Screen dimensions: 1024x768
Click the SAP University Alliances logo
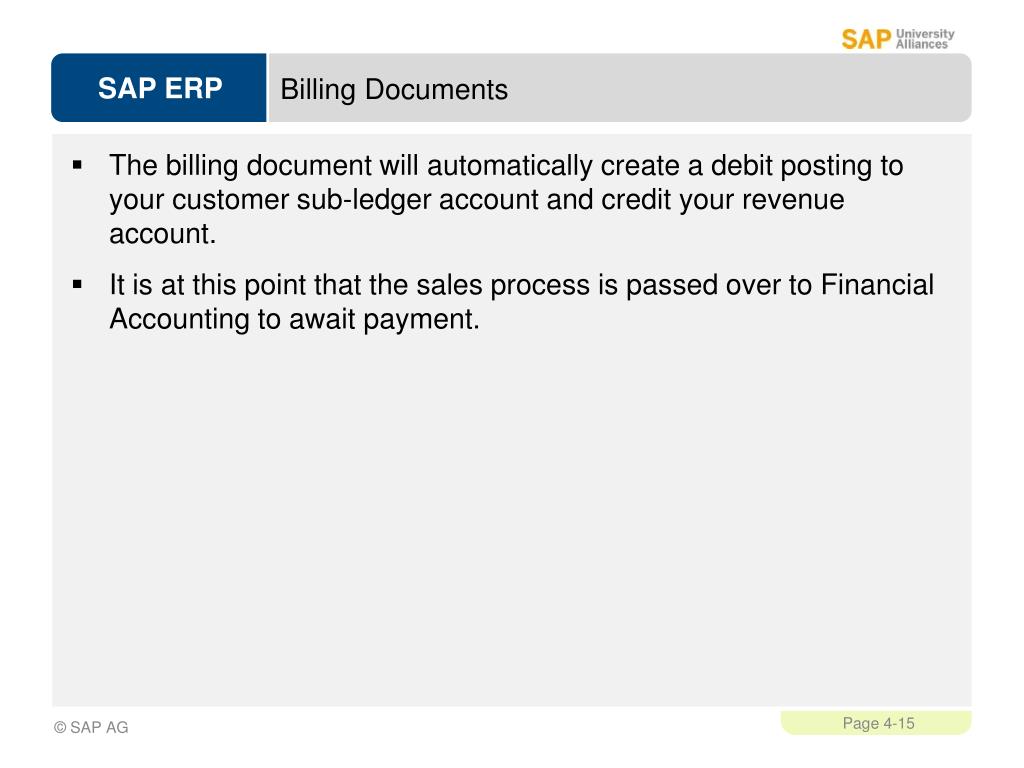897,39
